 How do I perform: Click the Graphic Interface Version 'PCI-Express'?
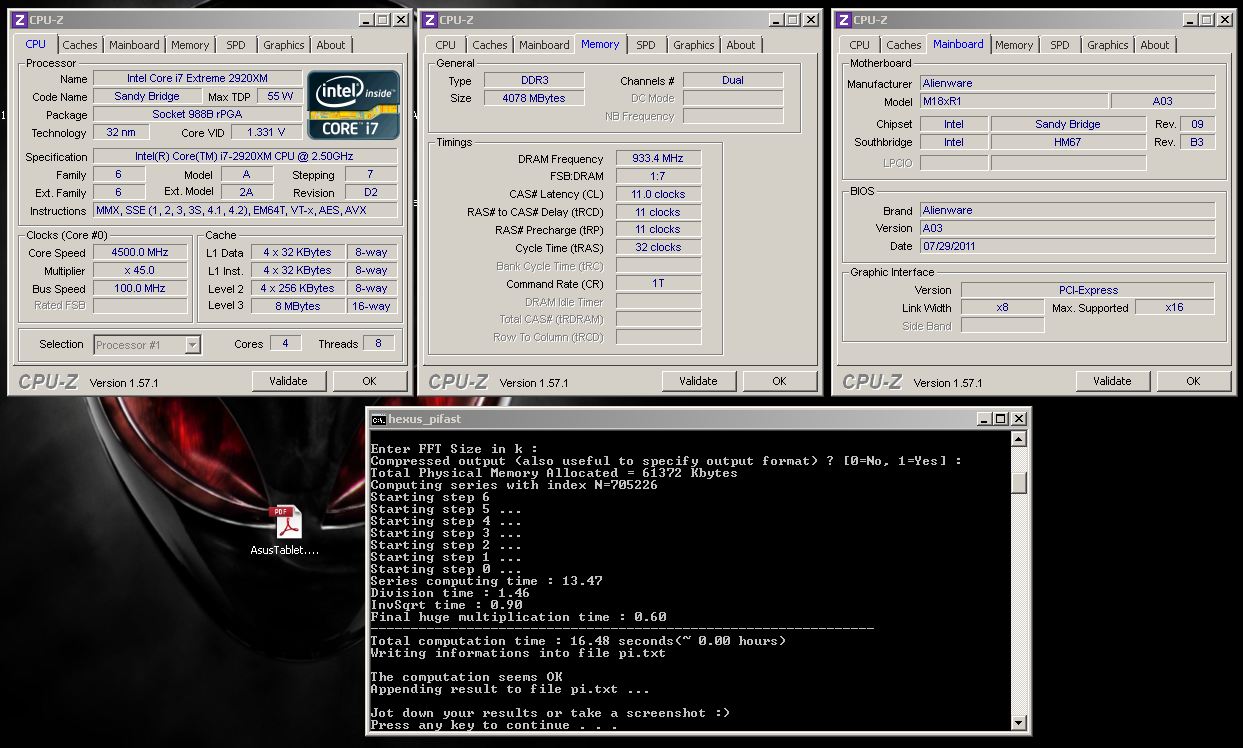[1088, 290]
